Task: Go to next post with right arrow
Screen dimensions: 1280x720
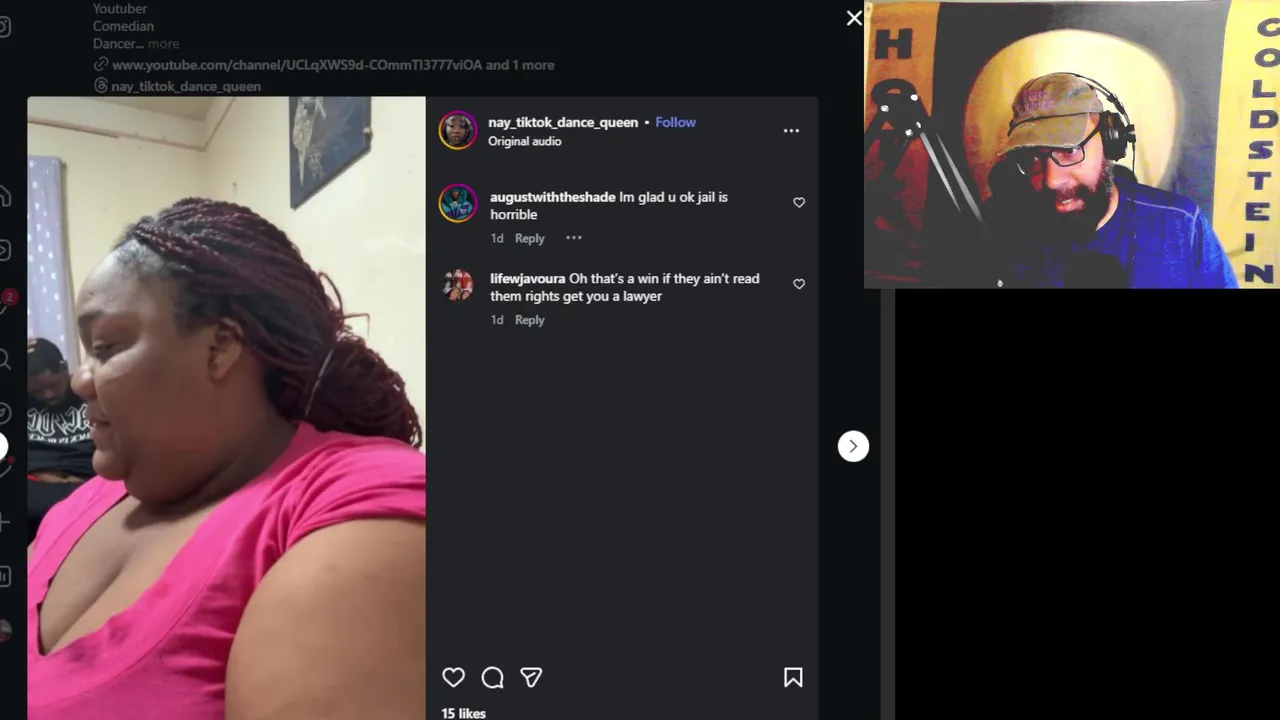Action: (x=853, y=446)
